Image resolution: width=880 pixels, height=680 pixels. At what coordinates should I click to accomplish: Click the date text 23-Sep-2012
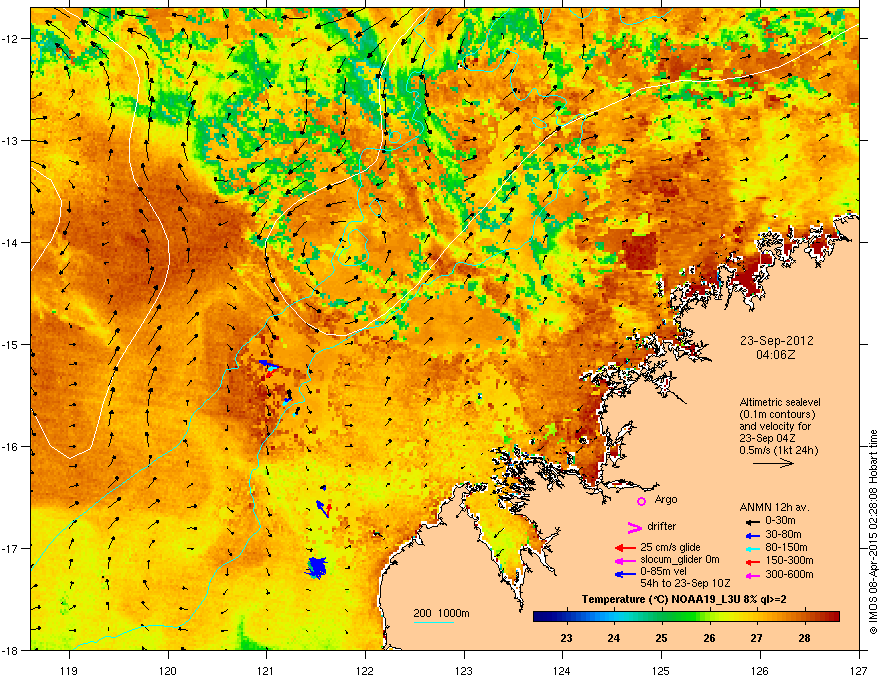(776, 341)
